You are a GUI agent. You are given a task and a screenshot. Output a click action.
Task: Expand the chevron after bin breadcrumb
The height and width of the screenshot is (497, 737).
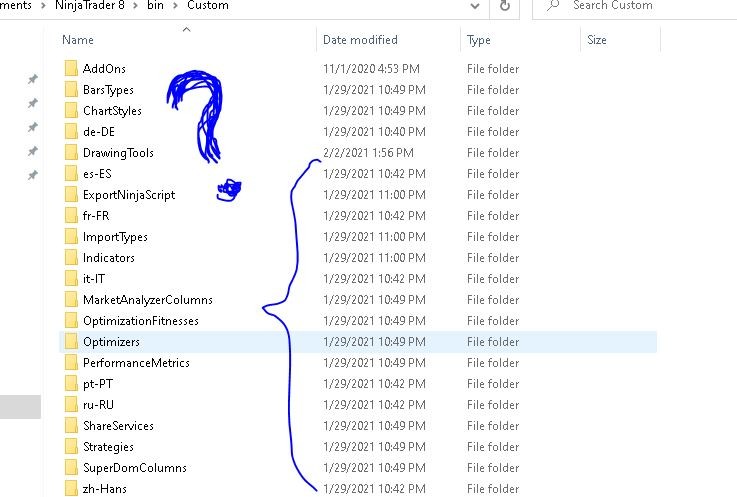click(x=175, y=6)
